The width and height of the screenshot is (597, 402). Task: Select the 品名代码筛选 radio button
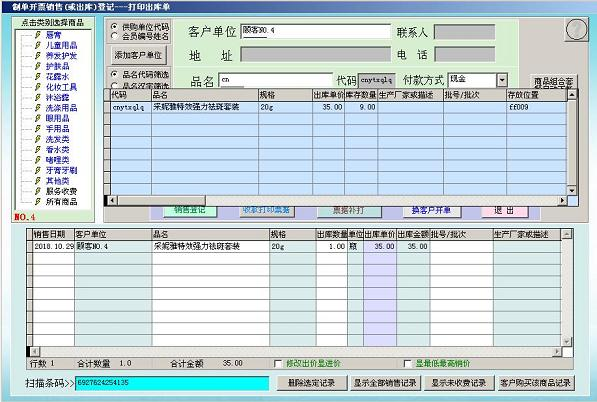(114, 74)
